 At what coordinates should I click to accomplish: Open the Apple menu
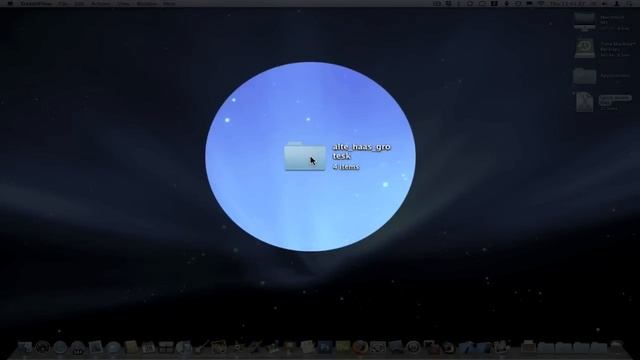[x=10, y=3]
